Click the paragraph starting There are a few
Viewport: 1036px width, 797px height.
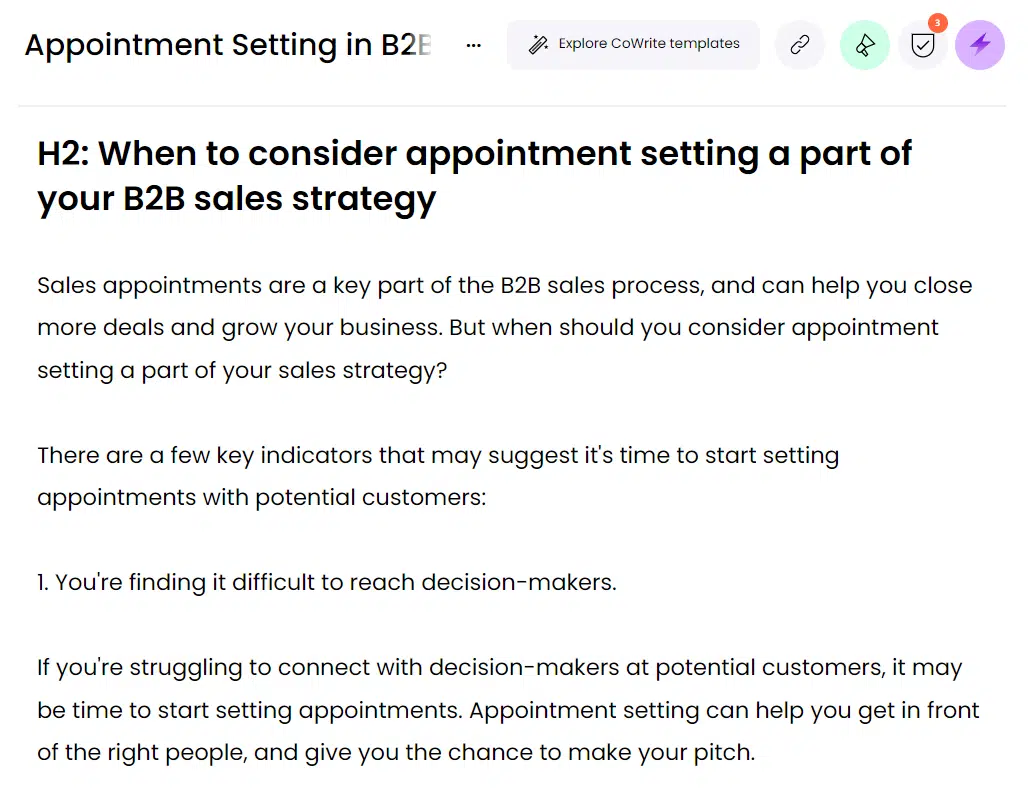pos(438,476)
